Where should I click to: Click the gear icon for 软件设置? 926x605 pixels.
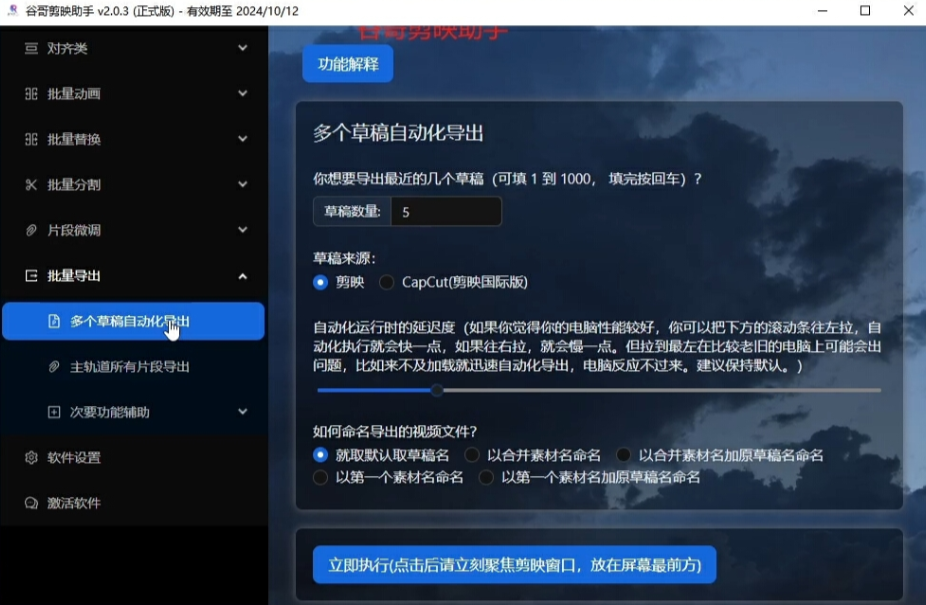[x=31, y=458]
